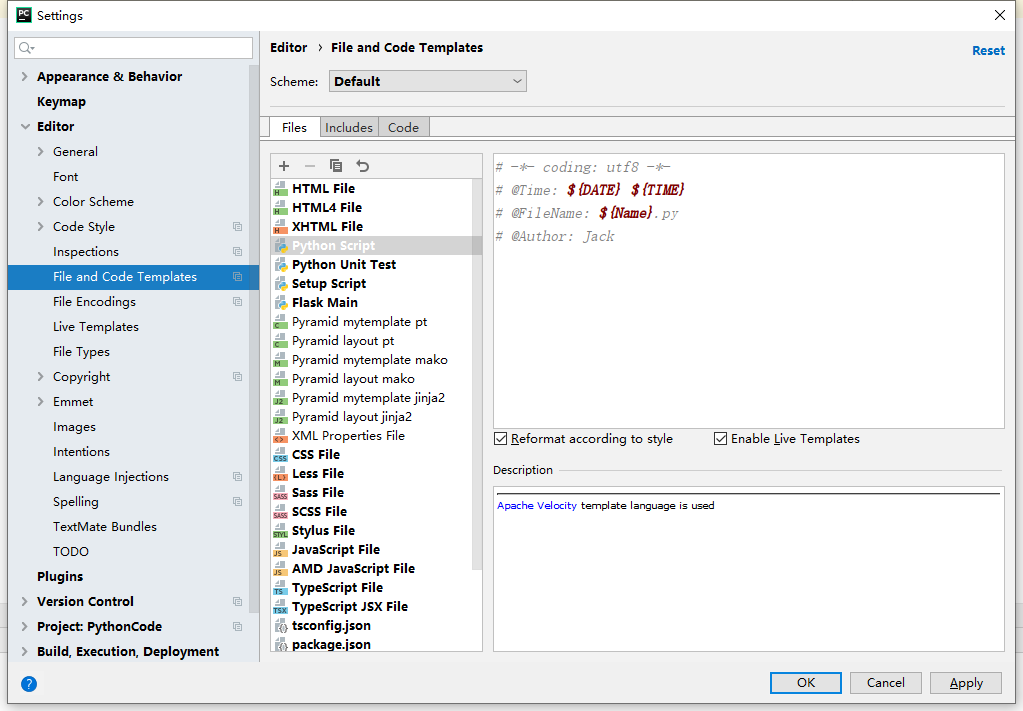Open the Live Templates settings page
Screen dimensions: 1023x711
point(96,327)
